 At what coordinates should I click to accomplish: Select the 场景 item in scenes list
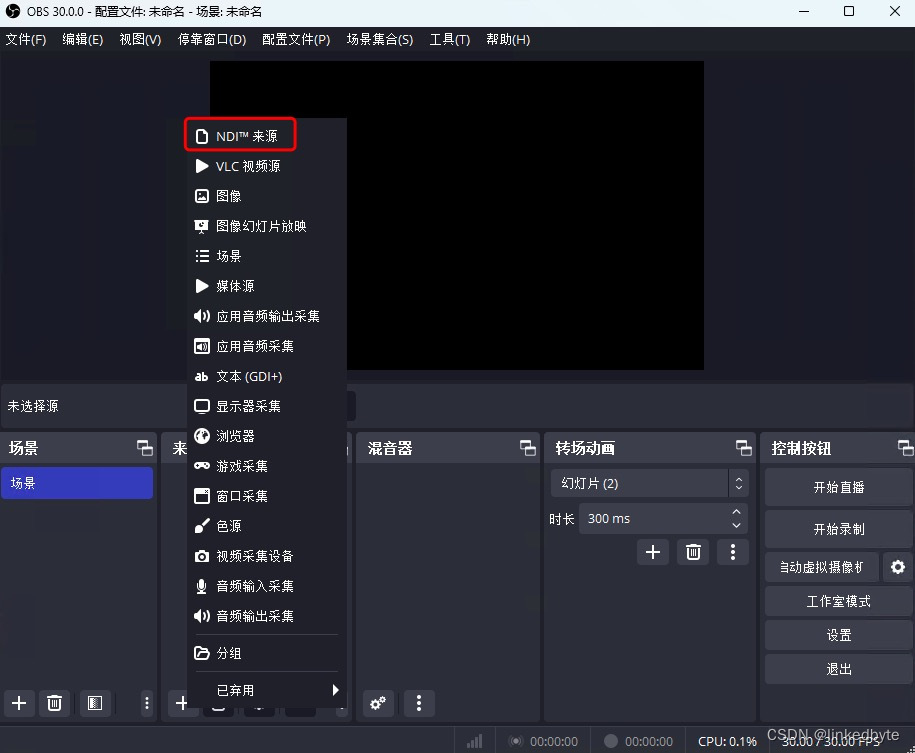pyautogui.click(x=77, y=483)
